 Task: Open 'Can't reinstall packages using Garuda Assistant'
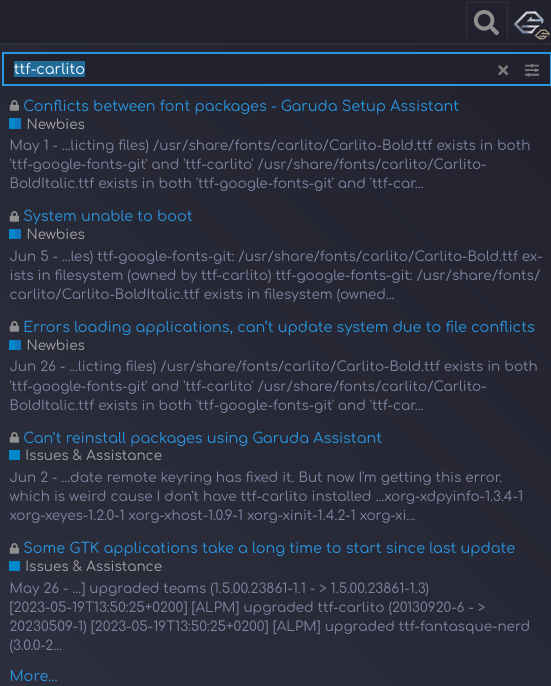pos(202,438)
